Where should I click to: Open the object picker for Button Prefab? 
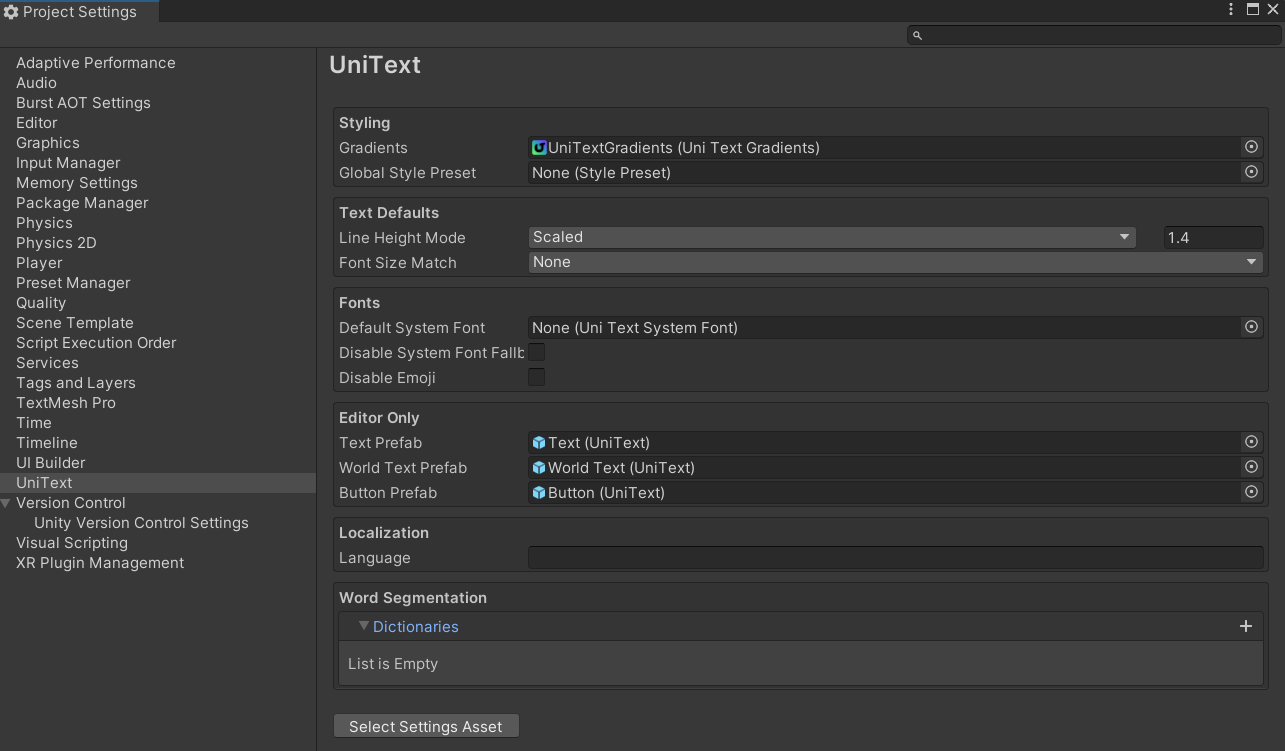pyautogui.click(x=1251, y=492)
